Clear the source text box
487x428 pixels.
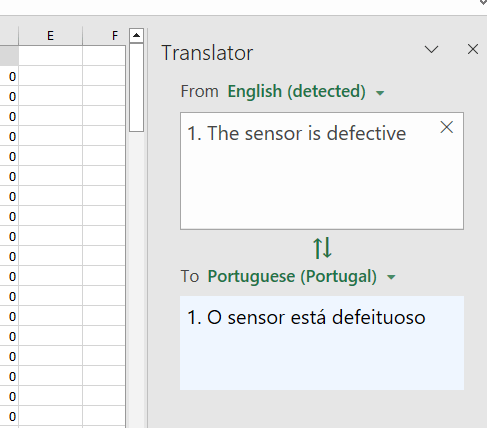click(x=446, y=127)
